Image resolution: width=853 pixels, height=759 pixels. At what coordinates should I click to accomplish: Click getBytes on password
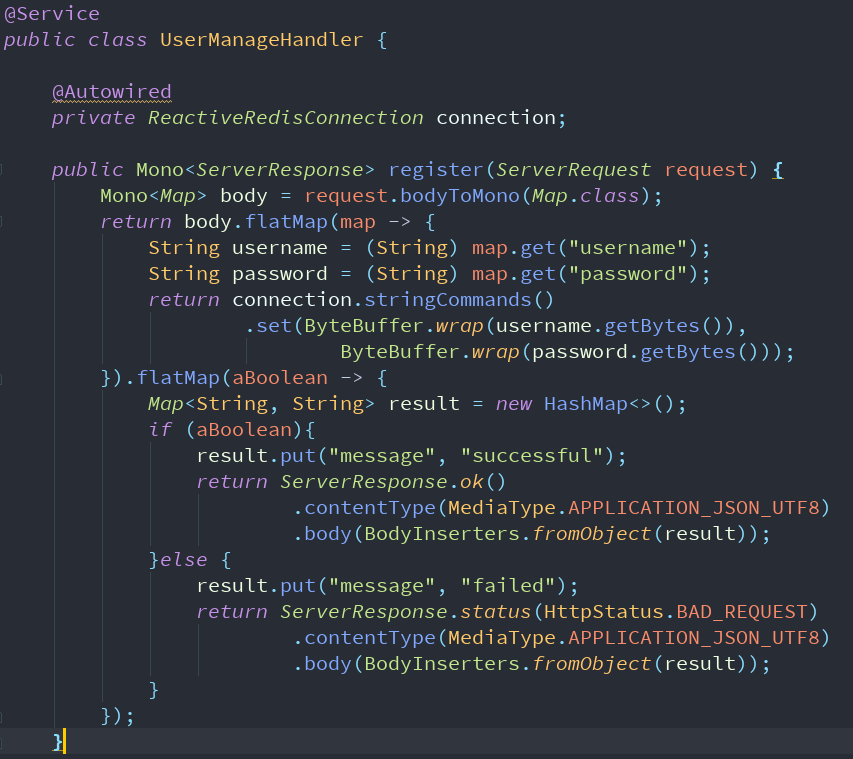pyautogui.click(x=688, y=352)
